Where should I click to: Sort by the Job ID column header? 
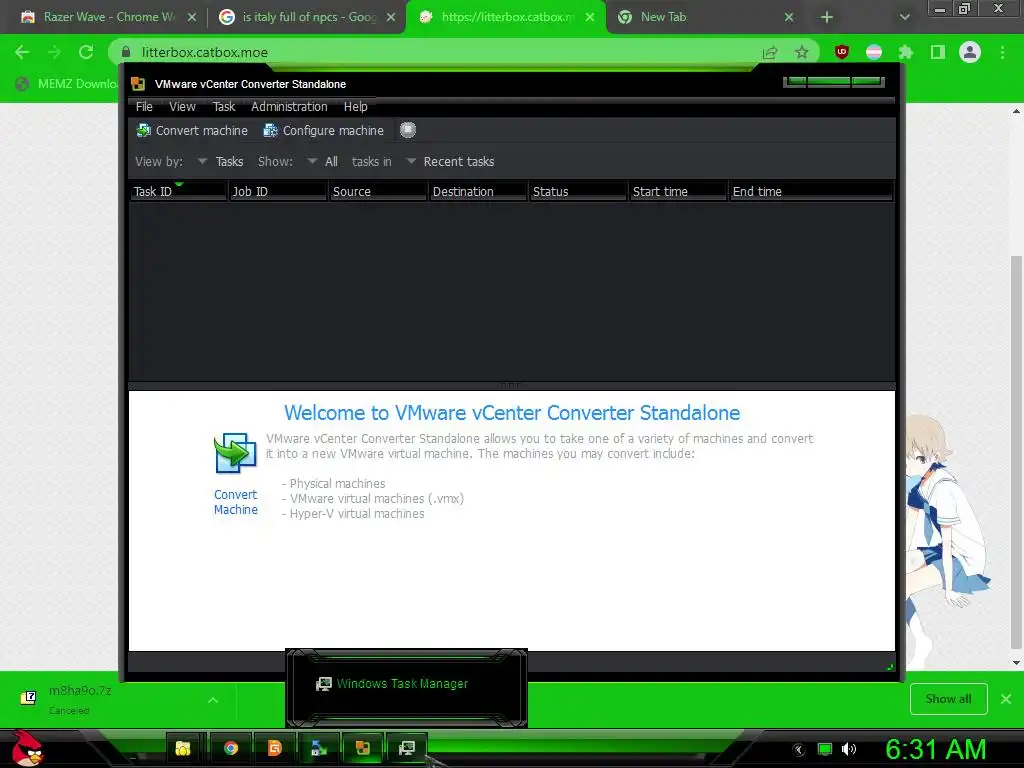(278, 191)
